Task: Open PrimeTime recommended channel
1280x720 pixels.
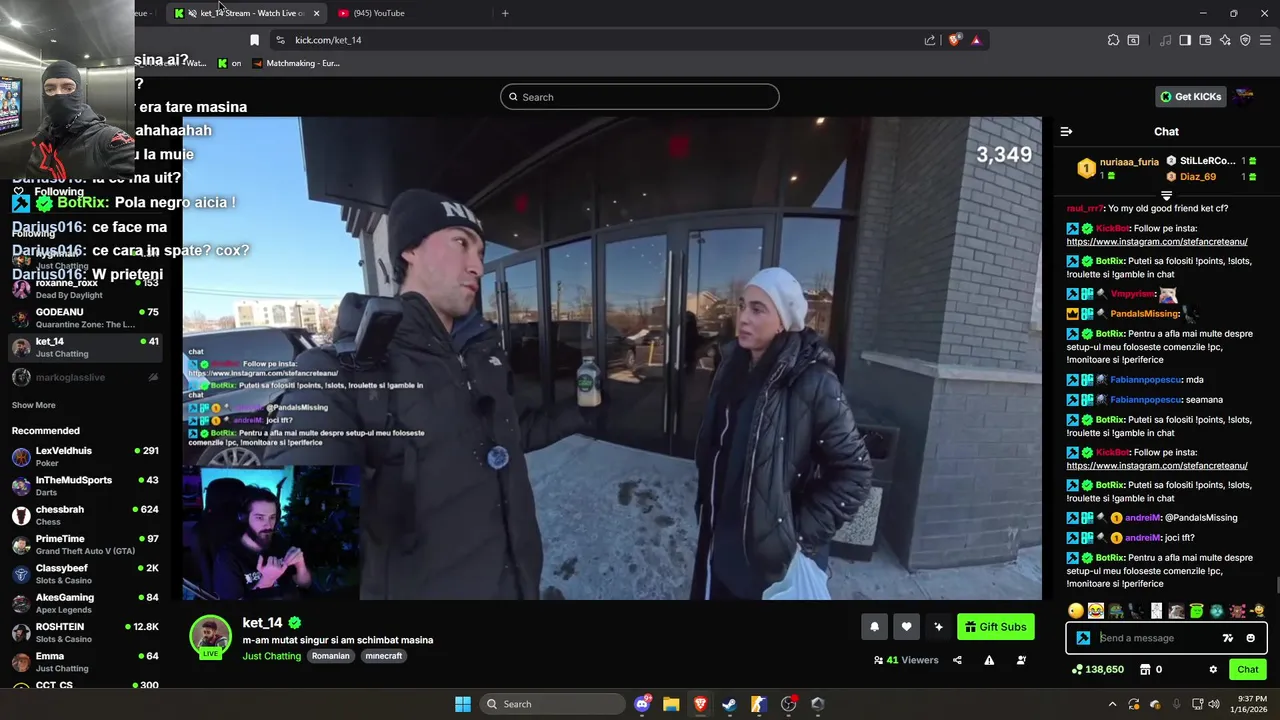Action: point(84,545)
